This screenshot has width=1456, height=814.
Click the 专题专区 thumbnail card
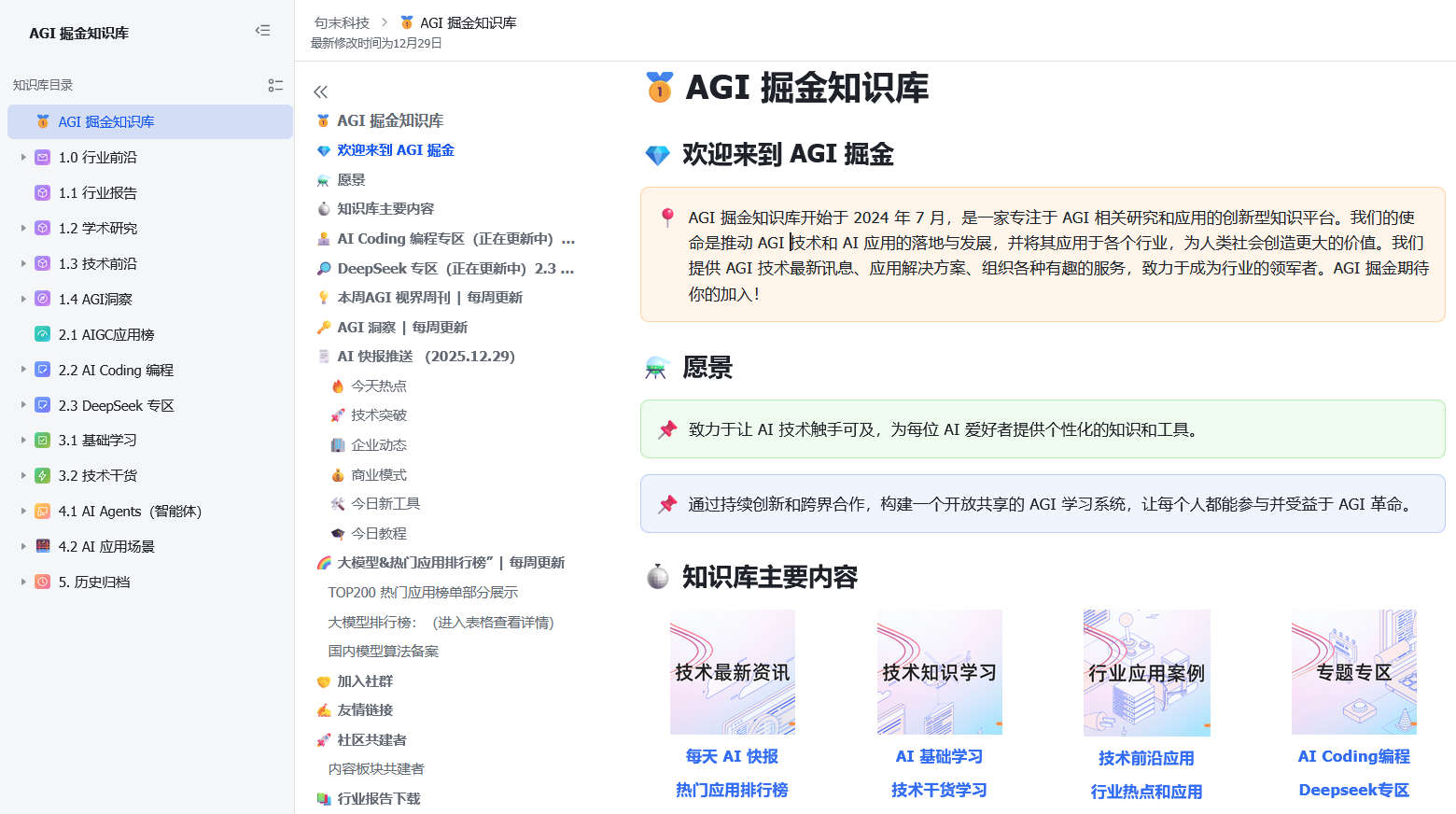coord(1354,672)
